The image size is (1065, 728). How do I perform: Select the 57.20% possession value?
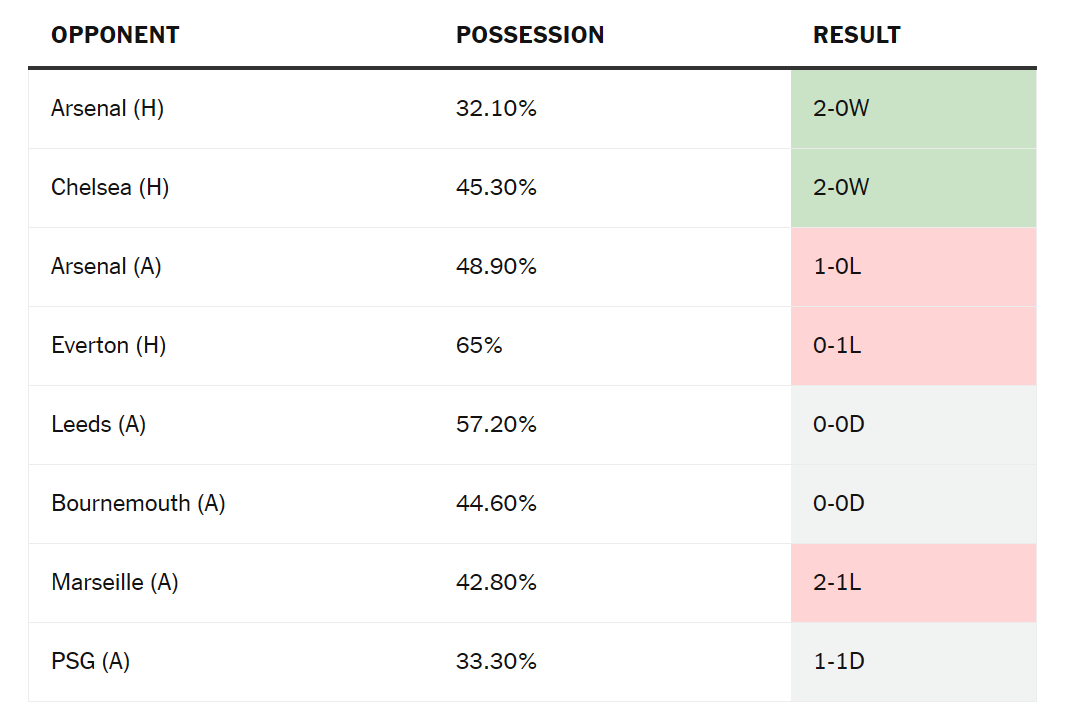(496, 424)
